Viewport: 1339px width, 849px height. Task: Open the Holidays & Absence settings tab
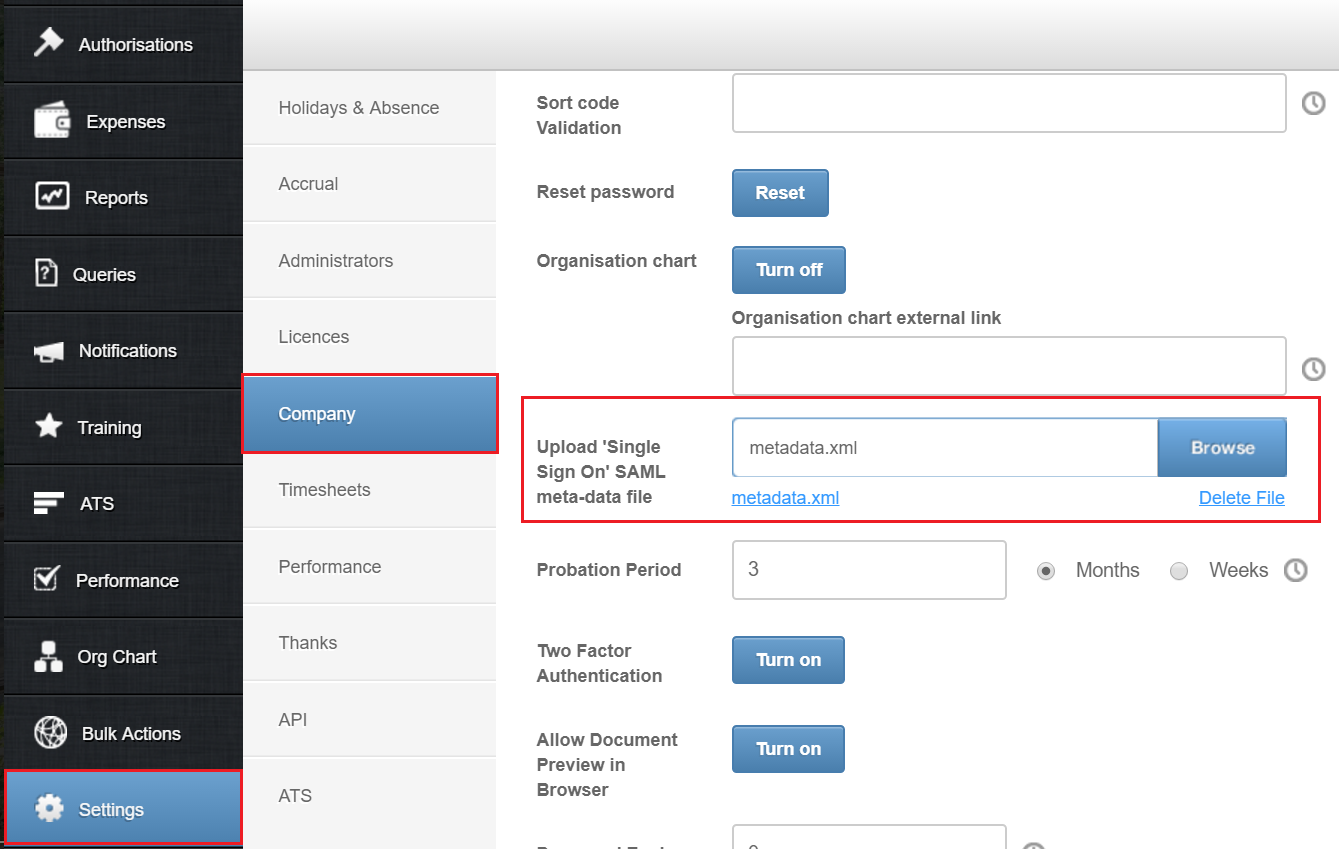[359, 108]
